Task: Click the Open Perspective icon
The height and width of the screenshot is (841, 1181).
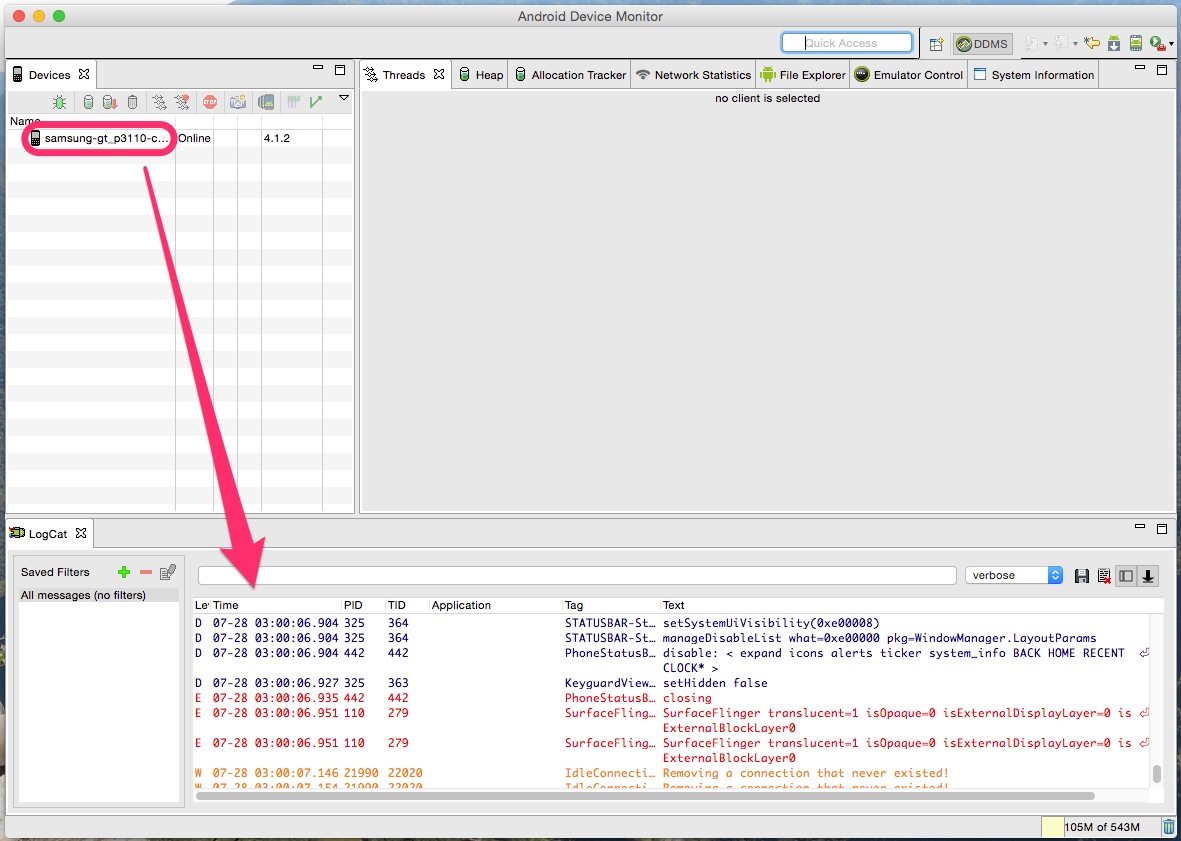Action: pos(935,44)
